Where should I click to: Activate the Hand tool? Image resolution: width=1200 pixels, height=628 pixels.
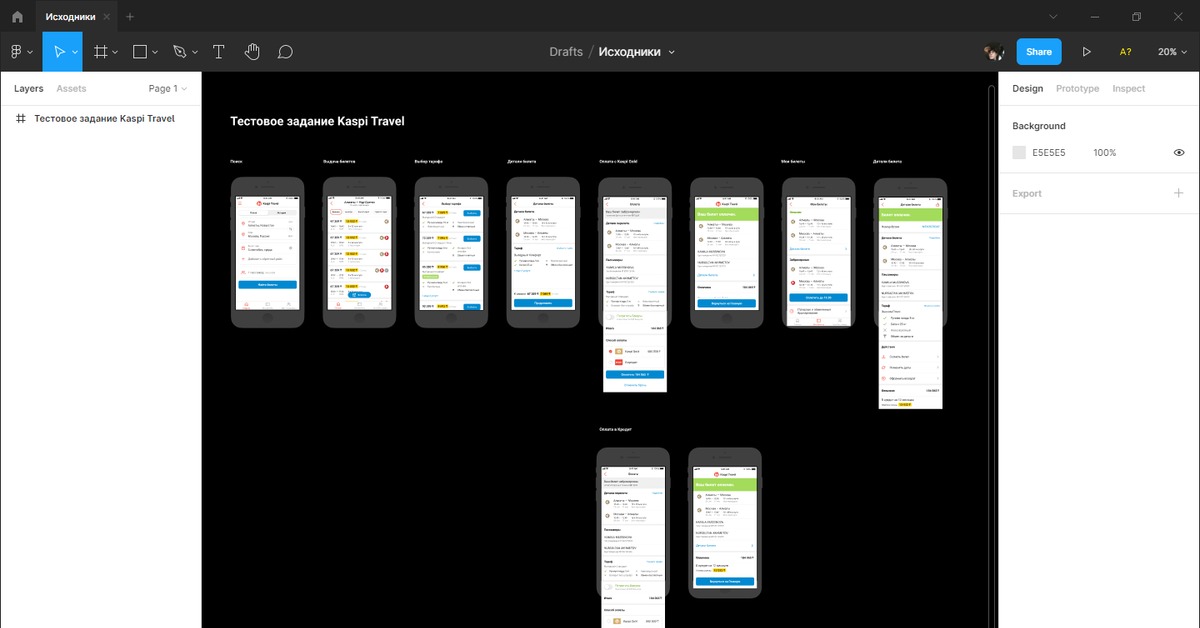coord(252,52)
